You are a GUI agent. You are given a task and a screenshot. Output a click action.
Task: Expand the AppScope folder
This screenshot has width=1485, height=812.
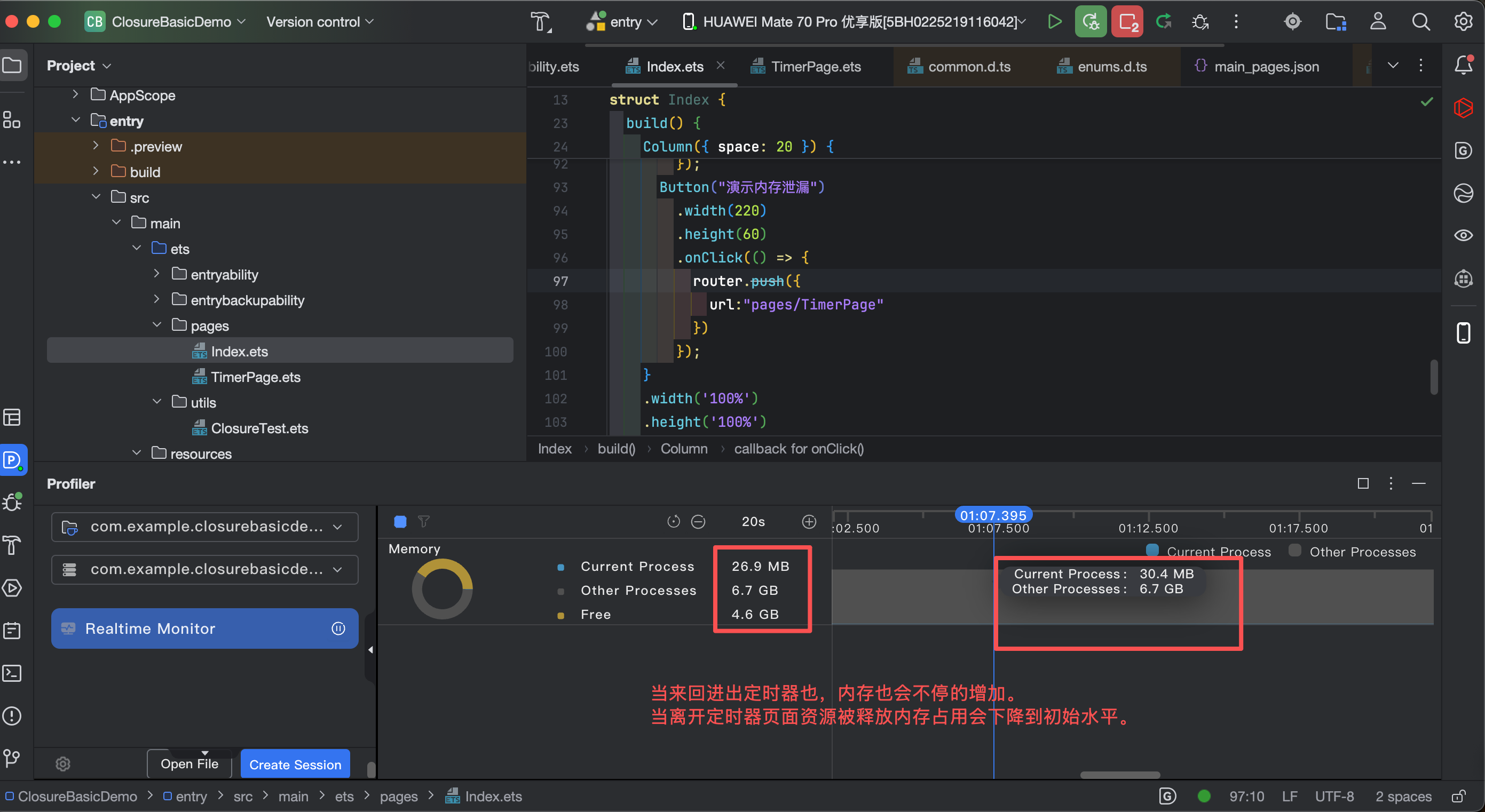pyautogui.click(x=75, y=94)
